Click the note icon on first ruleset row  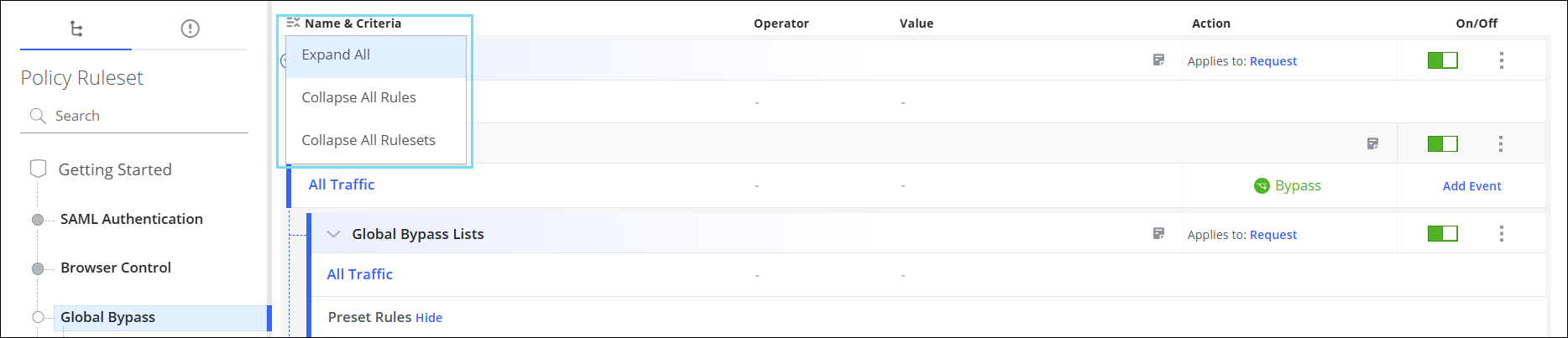(x=1158, y=60)
